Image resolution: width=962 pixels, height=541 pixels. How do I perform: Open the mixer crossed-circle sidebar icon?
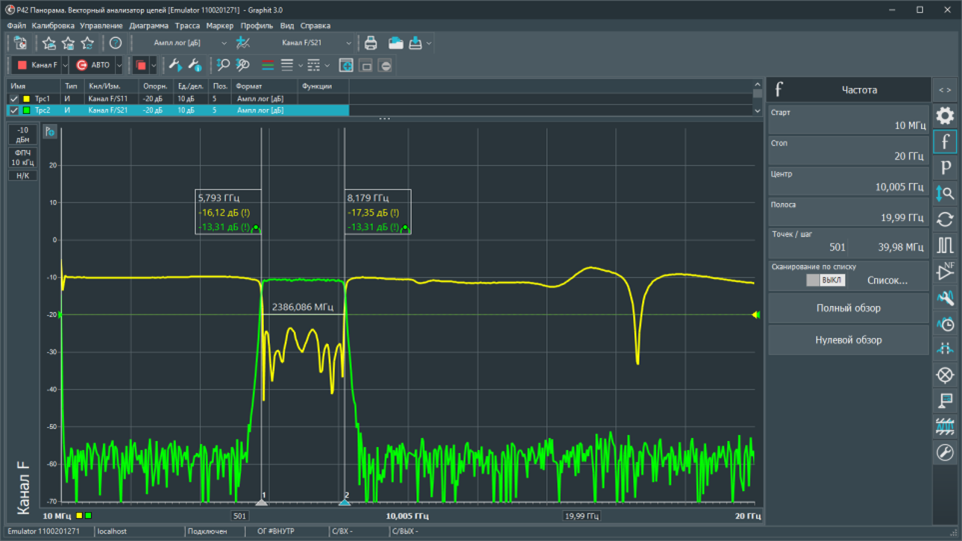[945, 375]
